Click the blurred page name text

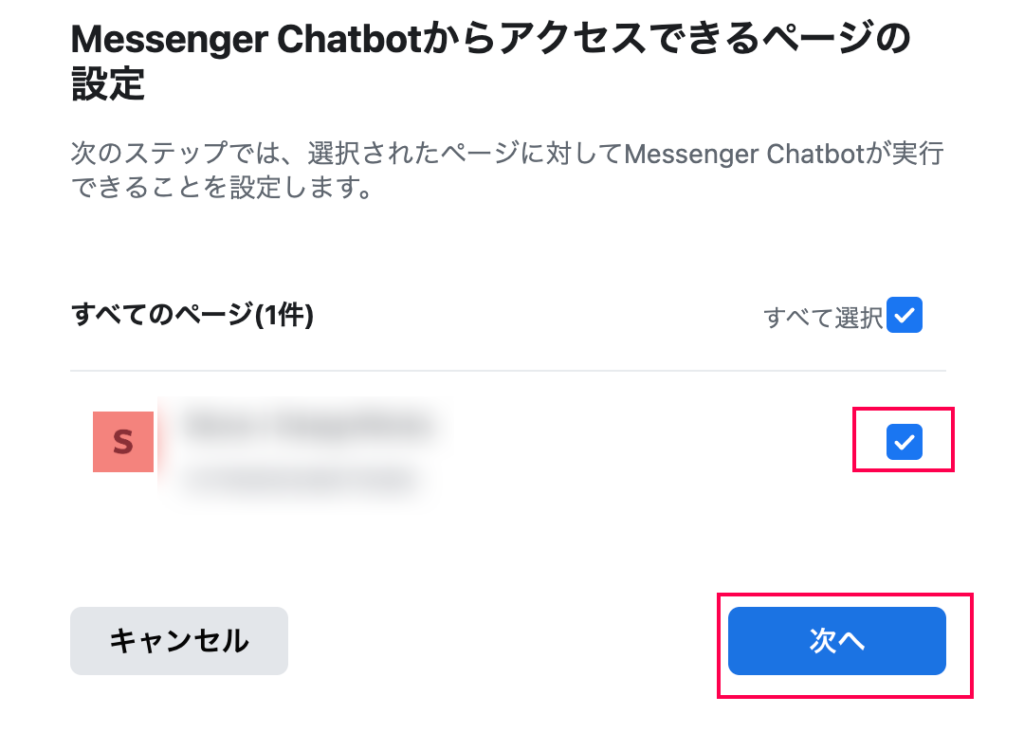pyautogui.click(x=310, y=426)
